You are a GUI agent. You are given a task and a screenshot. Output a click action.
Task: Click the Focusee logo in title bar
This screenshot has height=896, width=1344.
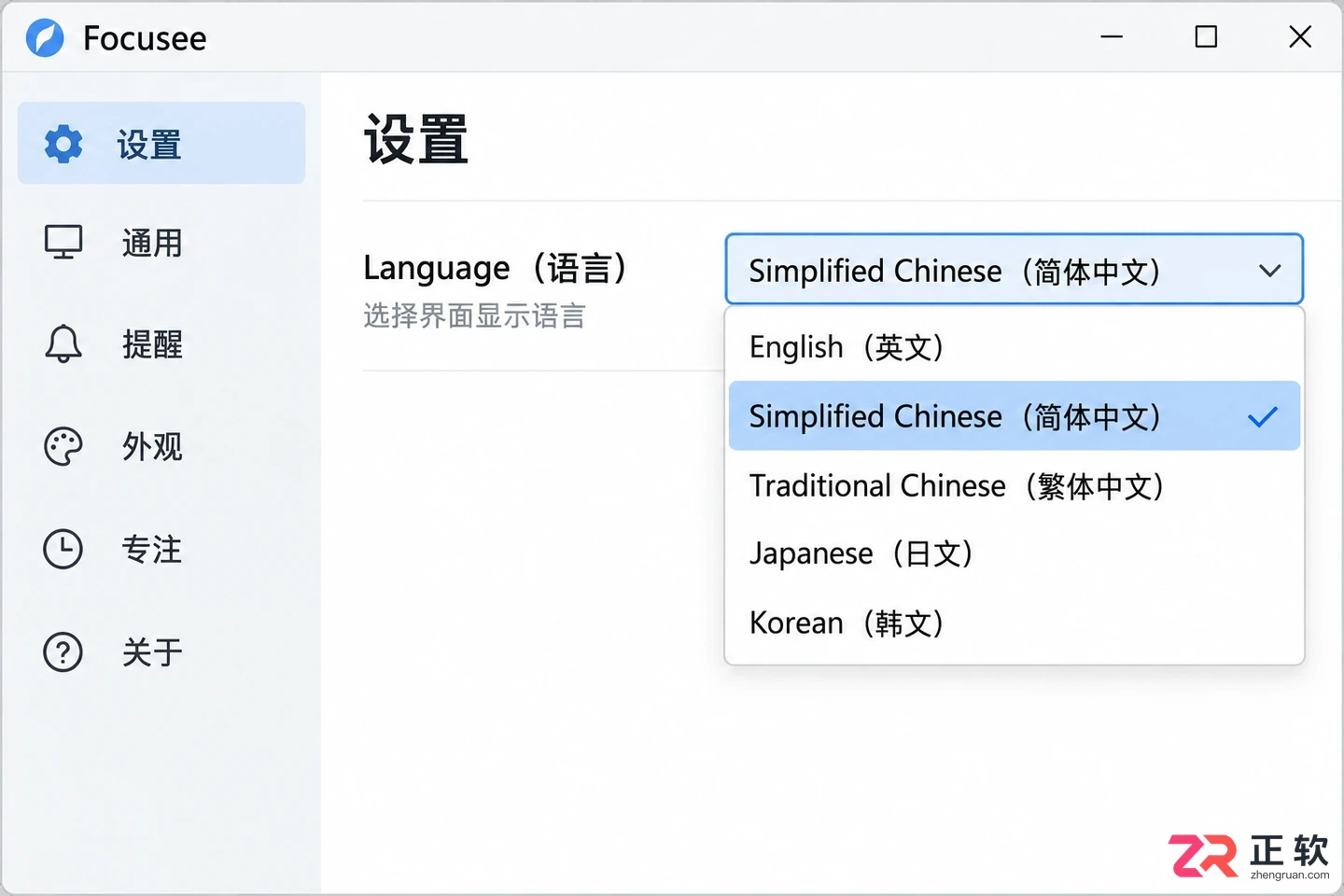click(45, 38)
